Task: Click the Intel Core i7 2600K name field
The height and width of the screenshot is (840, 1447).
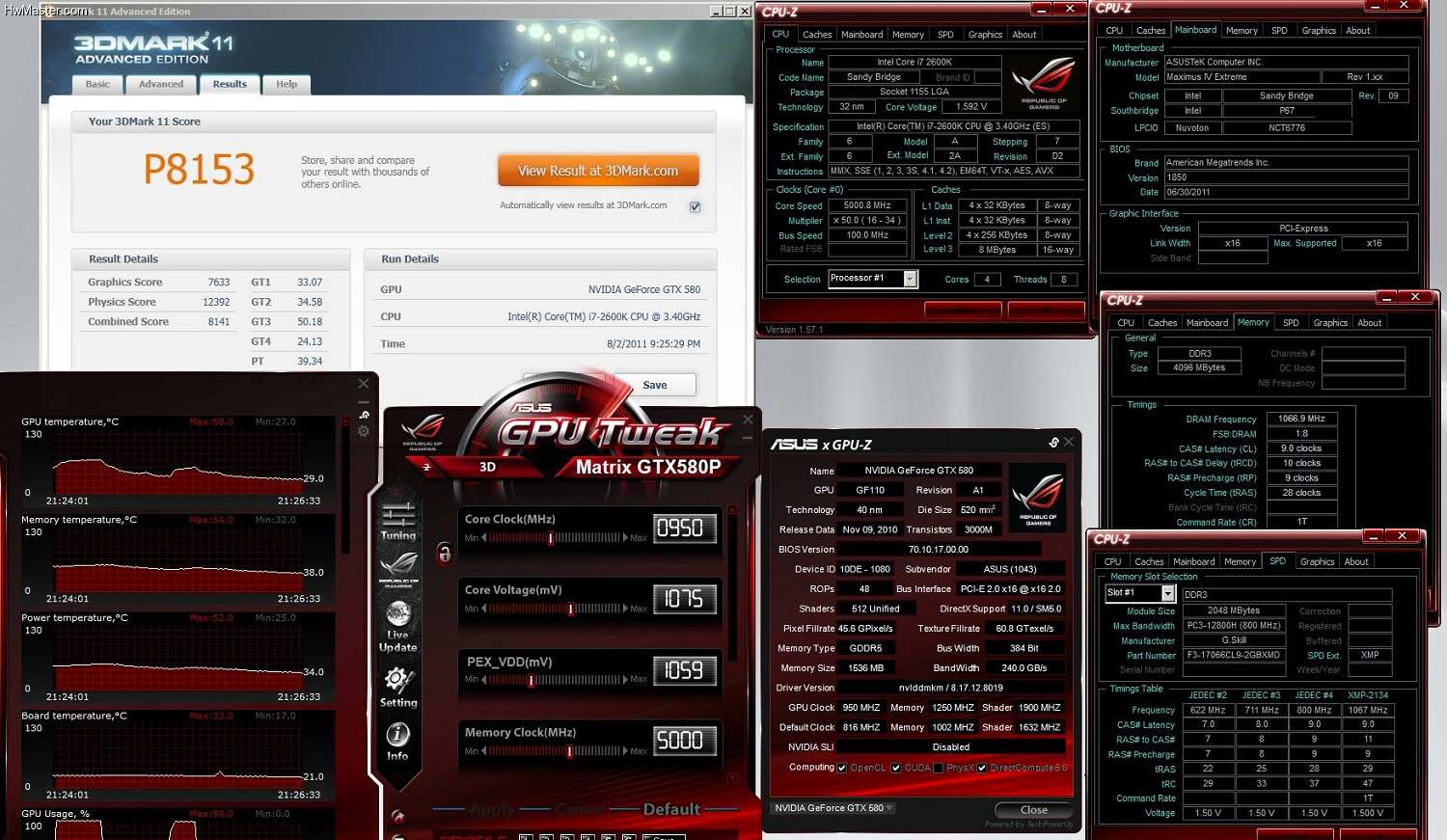Action: click(x=915, y=62)
